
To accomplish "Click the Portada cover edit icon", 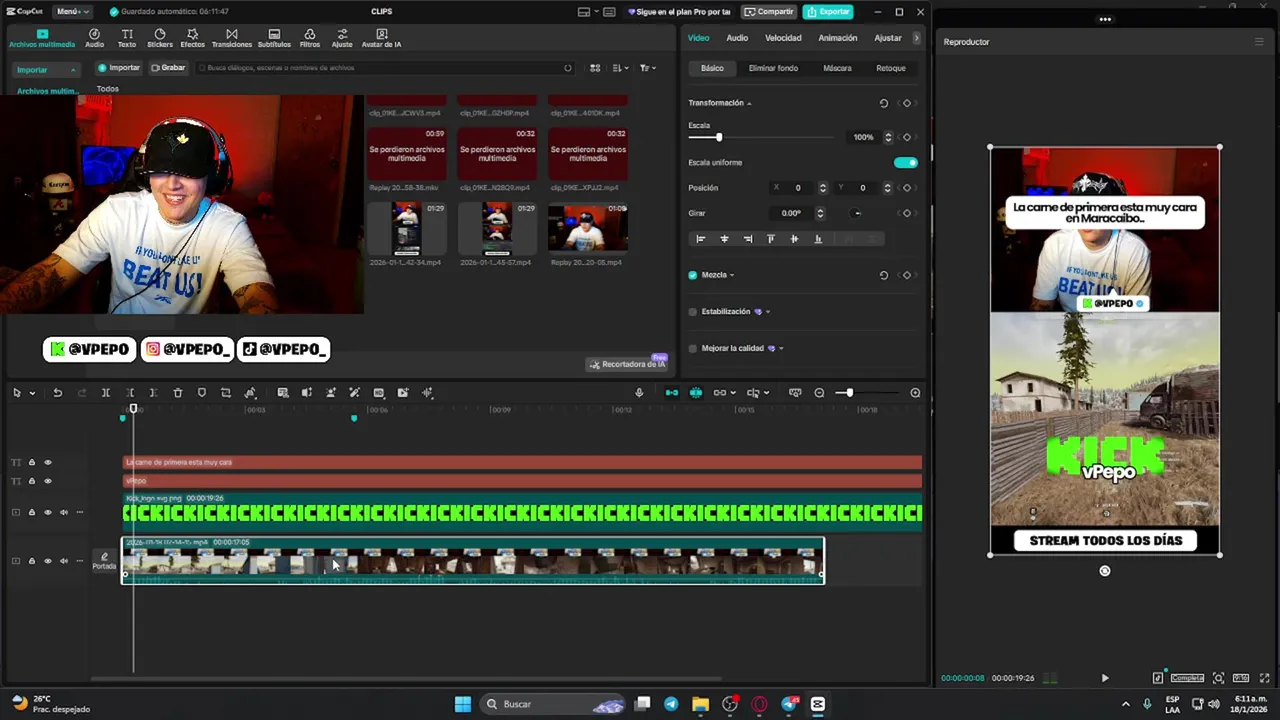I will point(104,561).
